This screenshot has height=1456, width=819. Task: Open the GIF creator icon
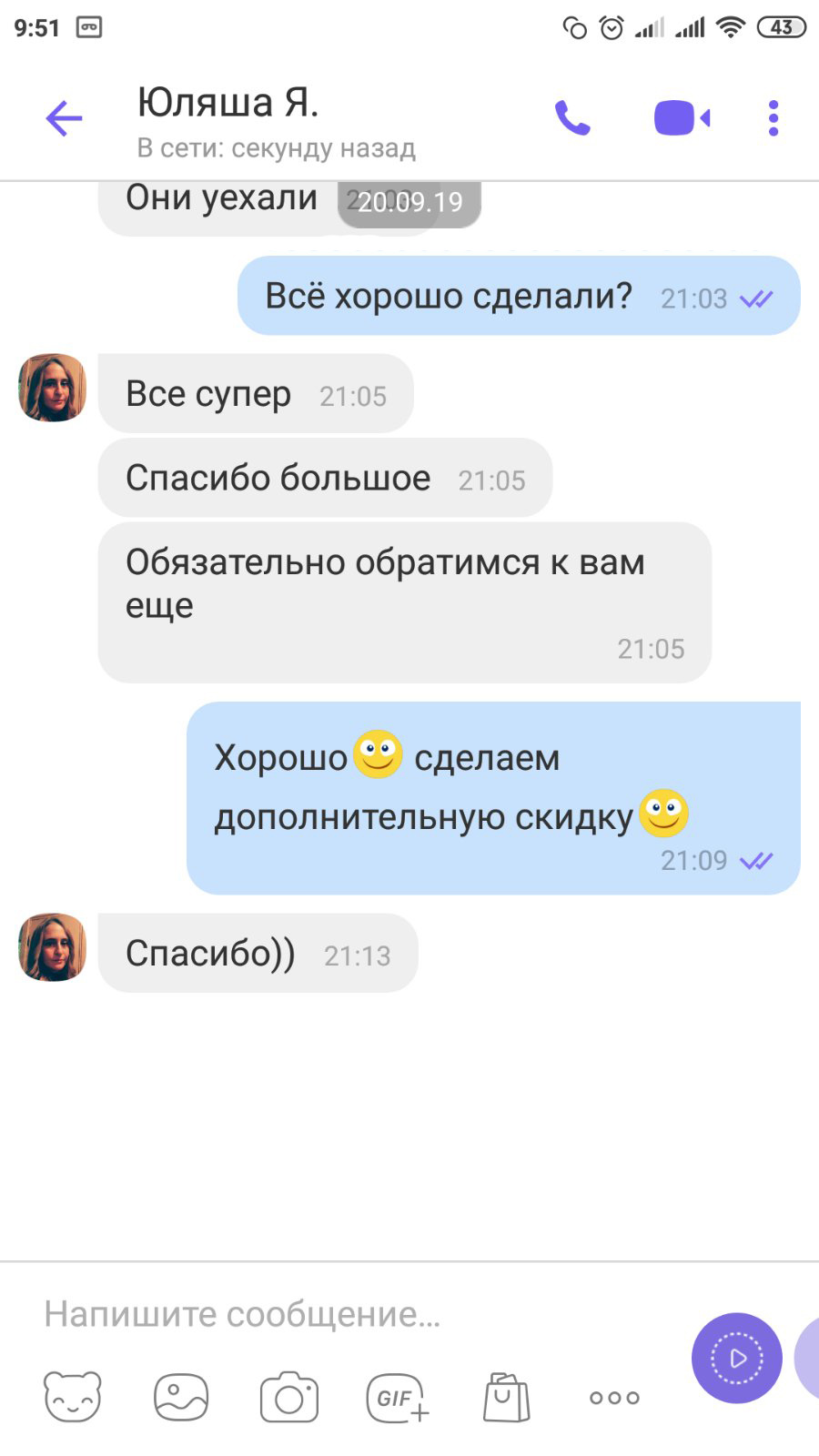(x=398, y=1397)
